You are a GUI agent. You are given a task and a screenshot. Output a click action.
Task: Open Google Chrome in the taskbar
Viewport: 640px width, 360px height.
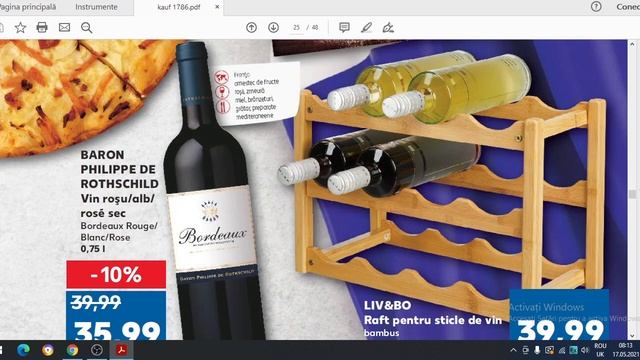72,350
